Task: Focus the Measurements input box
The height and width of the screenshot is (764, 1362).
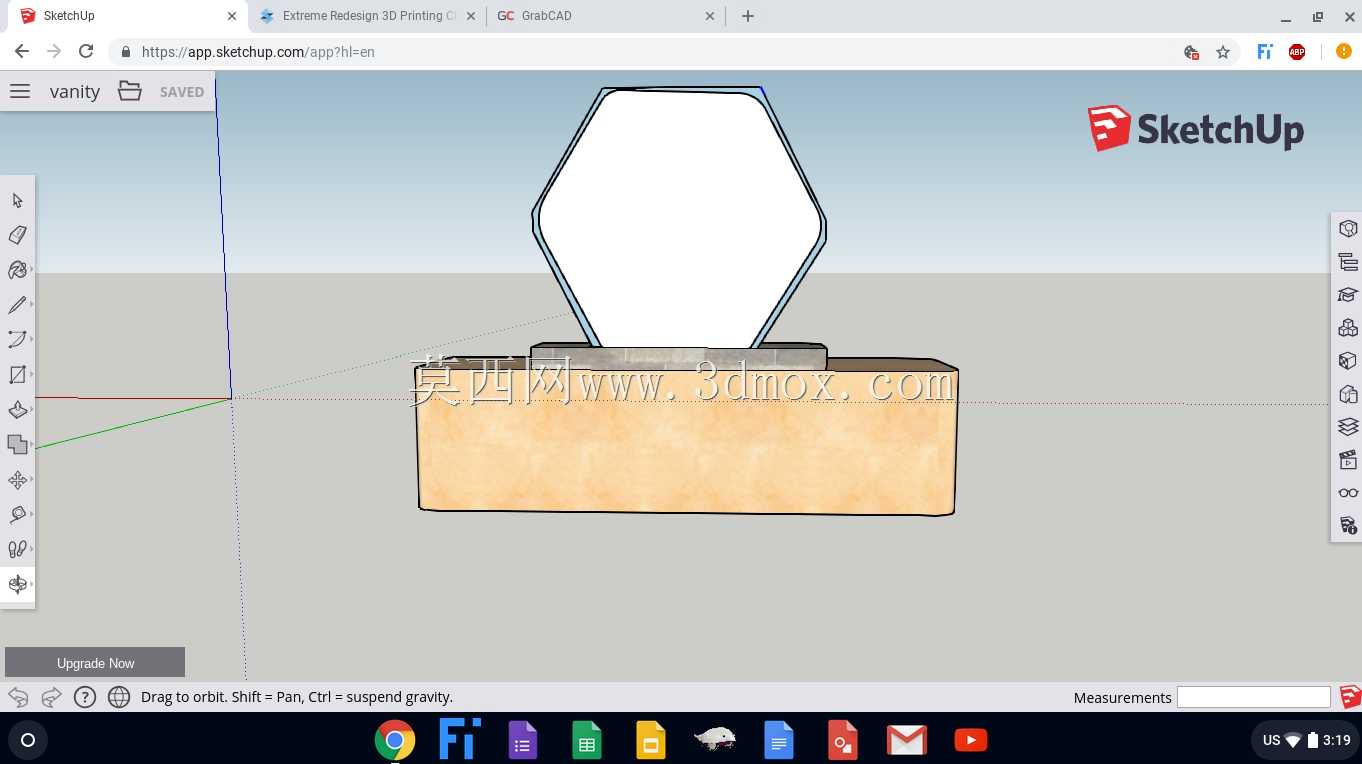Action: tap(1254, 697)
